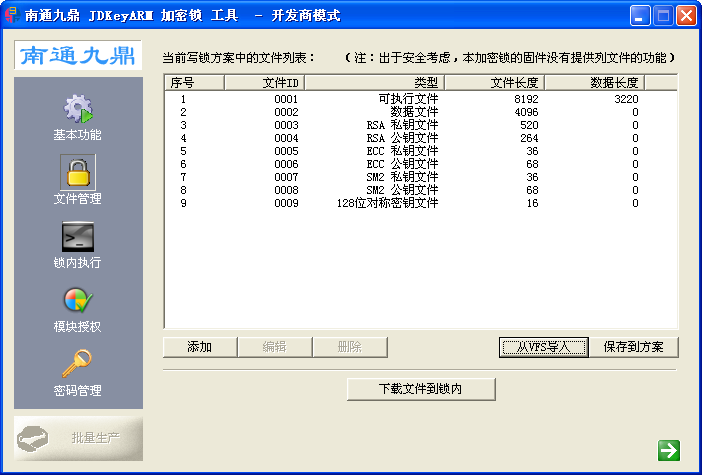This screenshot has width=702, height=475.
Task: Select the SM2 公钥文件 row
Action: tap(421, 190)
